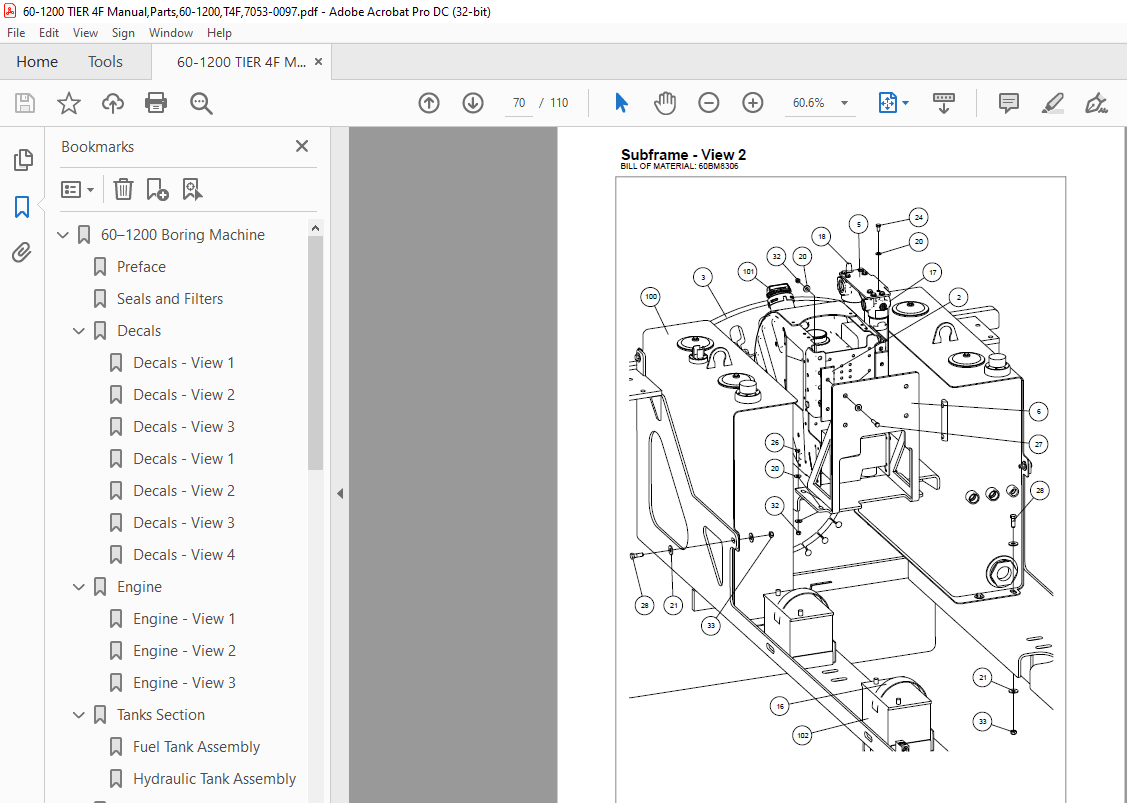Find the current bookmark icon
1127x803 pixels.
[193, 189]
